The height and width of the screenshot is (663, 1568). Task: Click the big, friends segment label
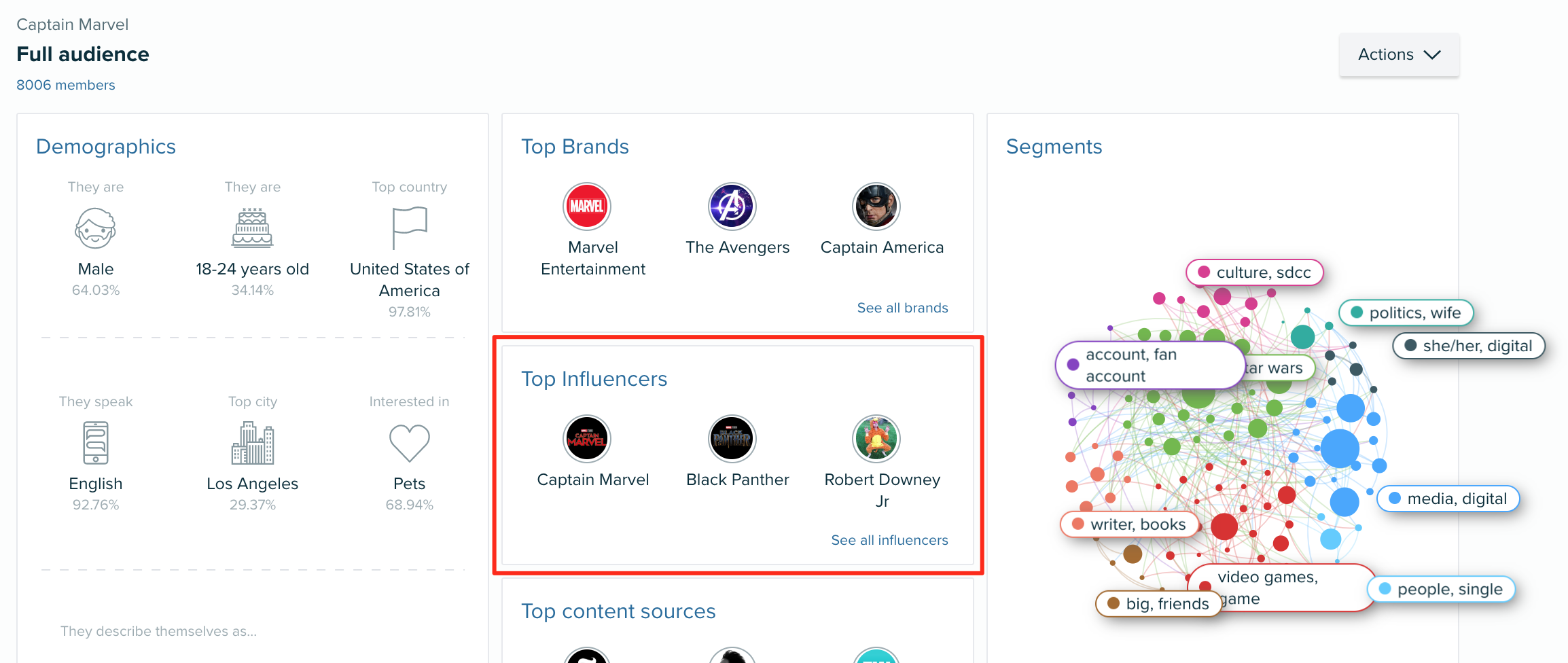coord(1159,603)
